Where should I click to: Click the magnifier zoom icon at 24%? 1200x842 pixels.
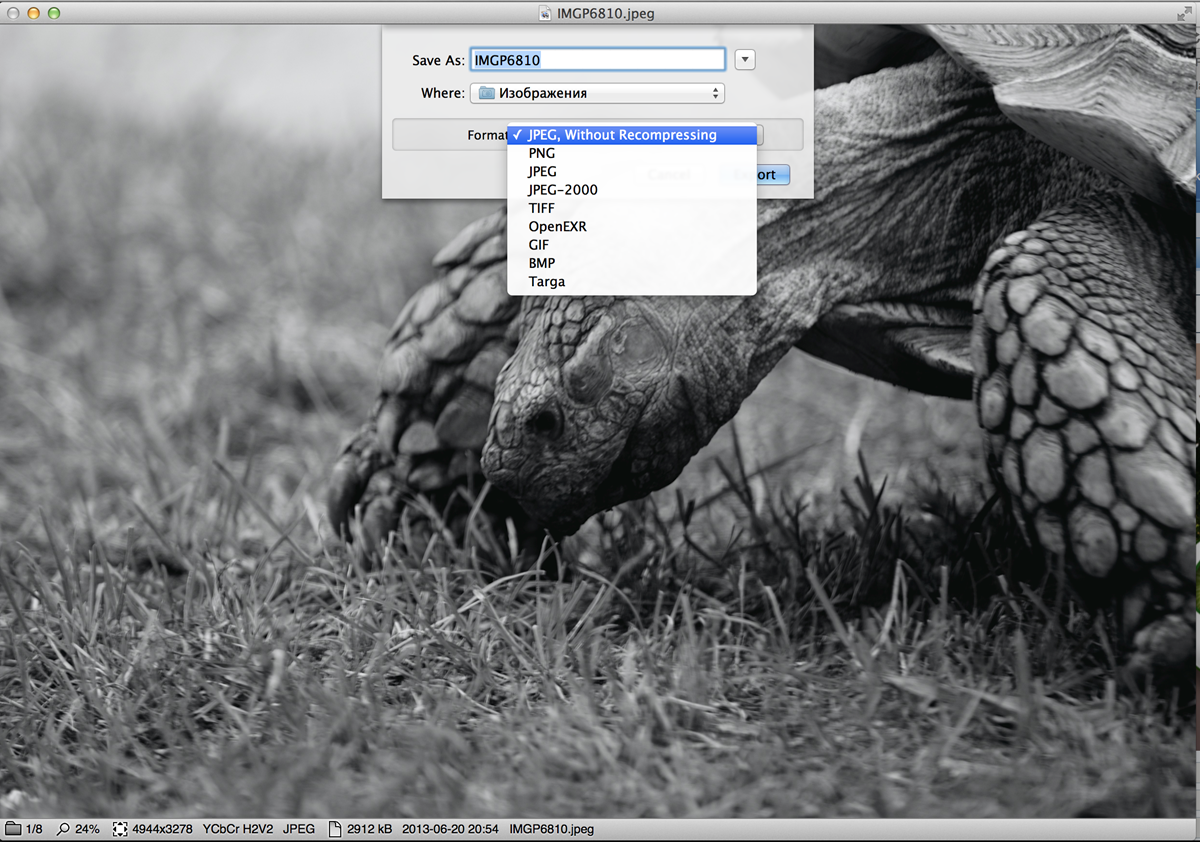64,829
